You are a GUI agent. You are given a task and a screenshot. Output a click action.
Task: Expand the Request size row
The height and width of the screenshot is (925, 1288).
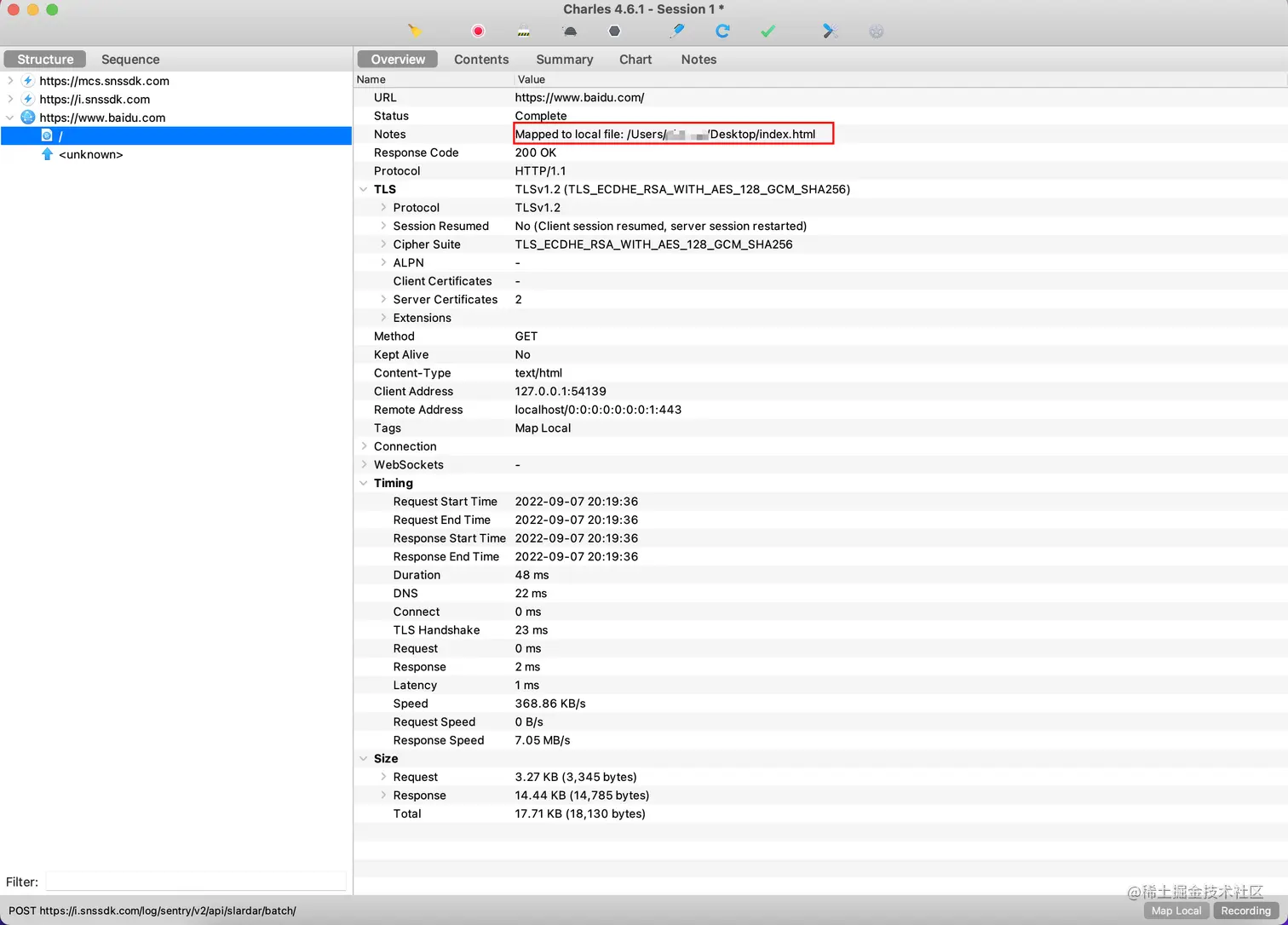(x=383, y=777)
